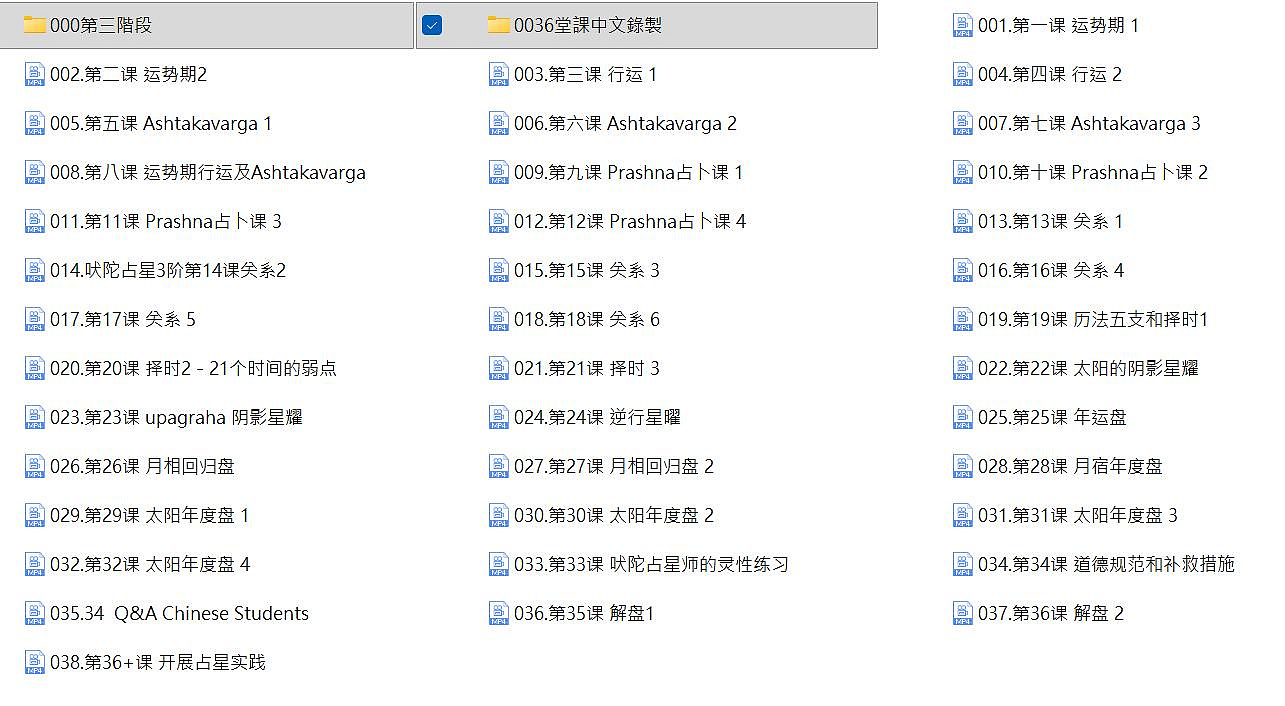Click the MP4 icon of 005.第五课 Ashtakavarga 1
This screenshot has height=706, width=1285.
pyautogui.click(x=35, y=123)
